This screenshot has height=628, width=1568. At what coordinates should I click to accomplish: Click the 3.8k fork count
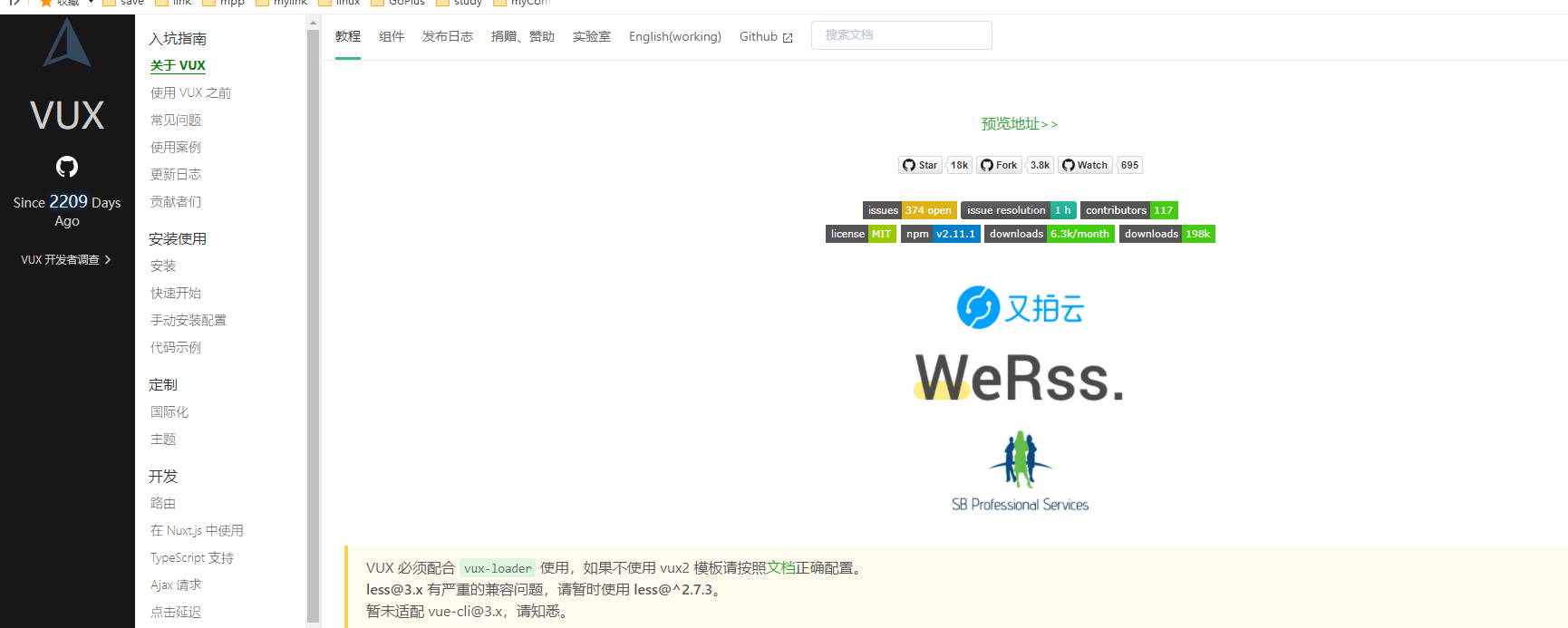[1040, 165]
